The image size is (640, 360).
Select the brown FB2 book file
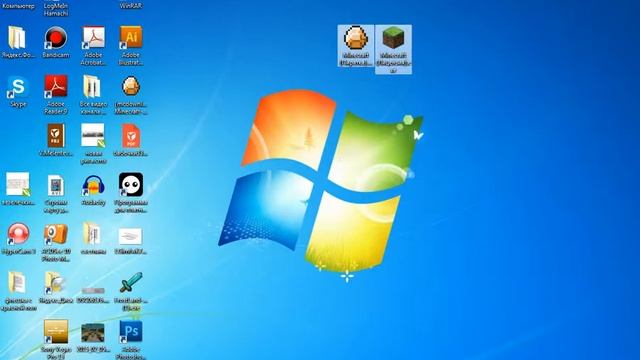point(56,136)
